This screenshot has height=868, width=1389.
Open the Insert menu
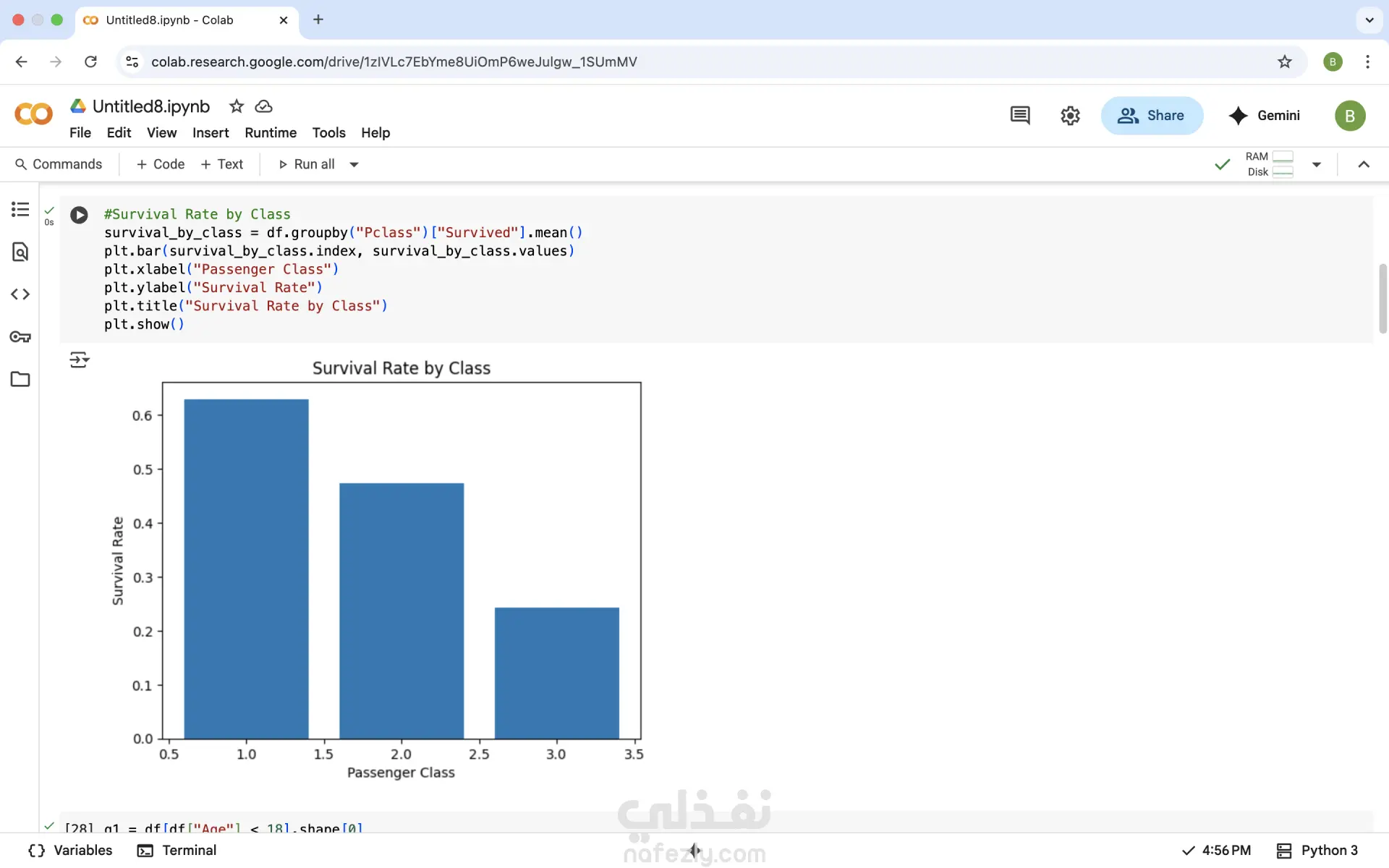(x=210, y=132)
